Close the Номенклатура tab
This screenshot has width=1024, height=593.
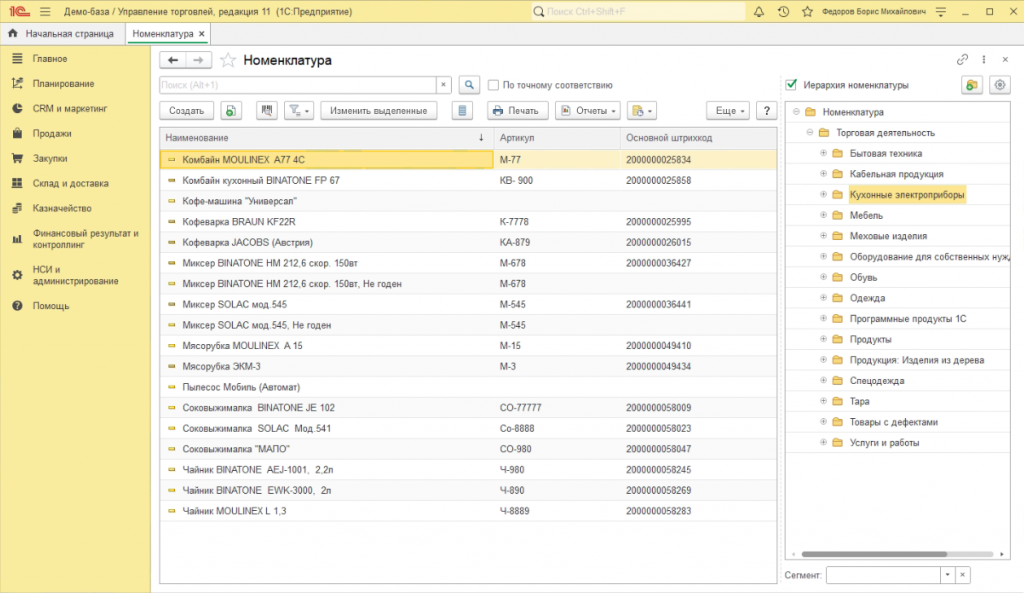click(x=202, y=33)
